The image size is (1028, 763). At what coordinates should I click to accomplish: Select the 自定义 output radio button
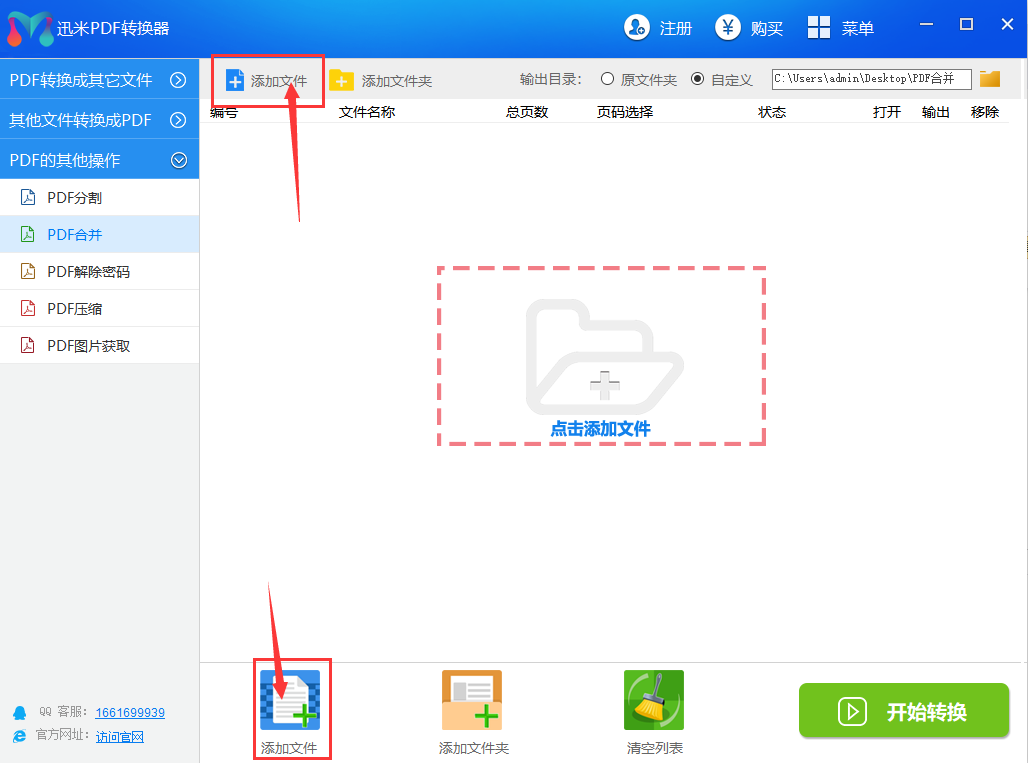coord(697,79)
